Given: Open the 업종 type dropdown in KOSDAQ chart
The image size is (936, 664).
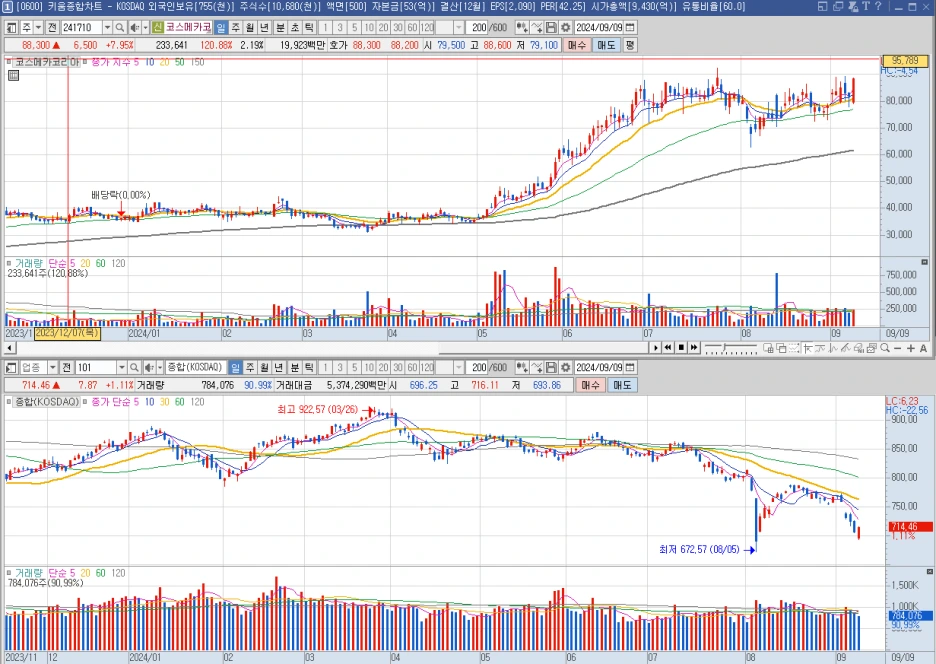Looking at the screenshot, I should click(x=53, y=367).
